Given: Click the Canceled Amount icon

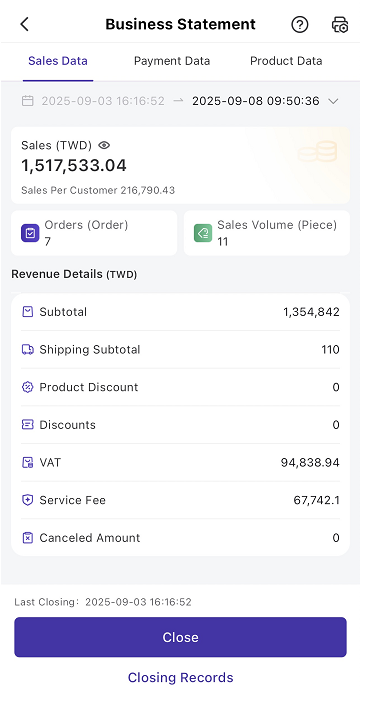Looking at the screenshot, I should click(28, 538).
